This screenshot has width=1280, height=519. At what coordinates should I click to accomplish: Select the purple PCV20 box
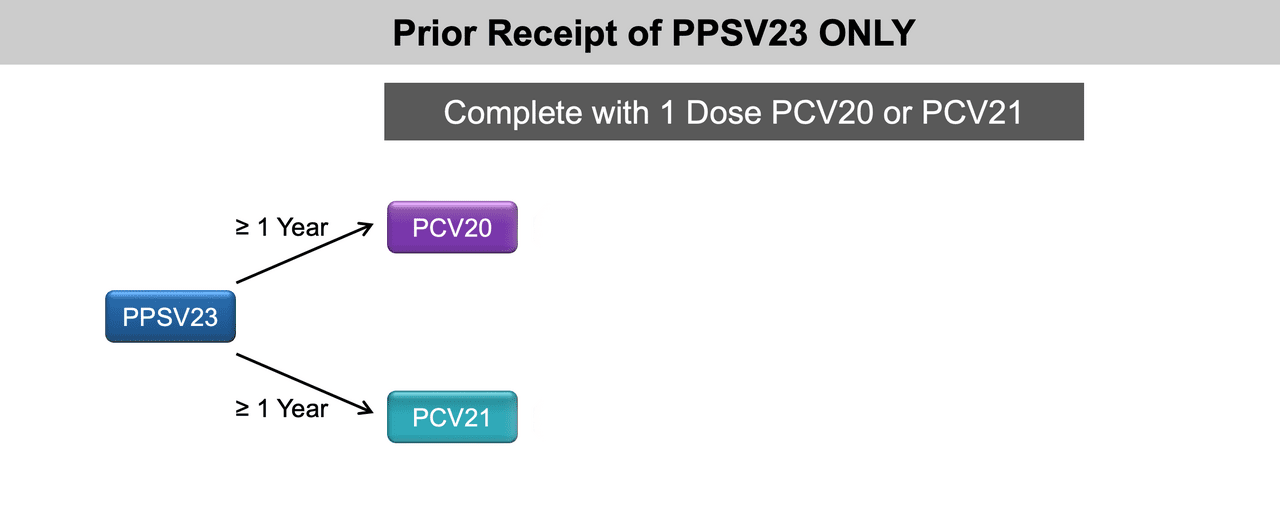[x=452, y=228]
